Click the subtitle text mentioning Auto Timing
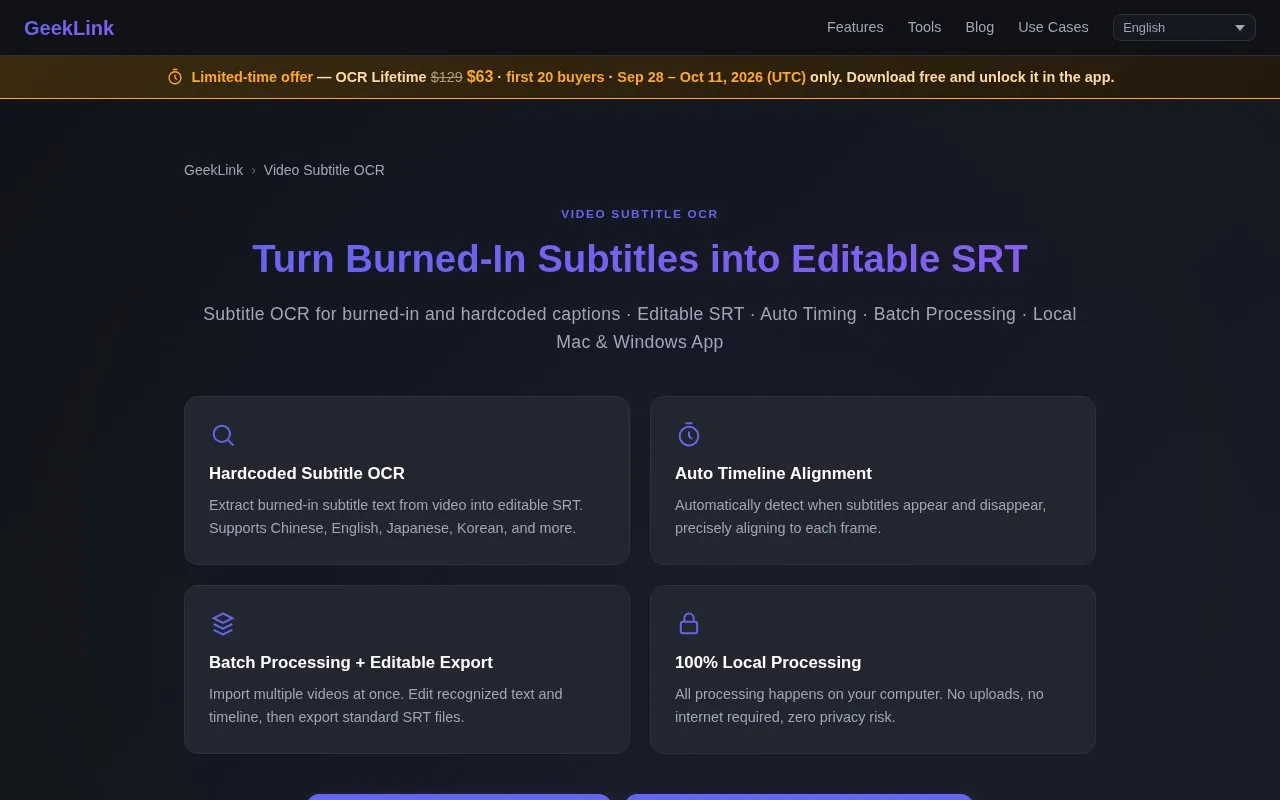This screenshot has width=1280, height=800. point(640,328)
